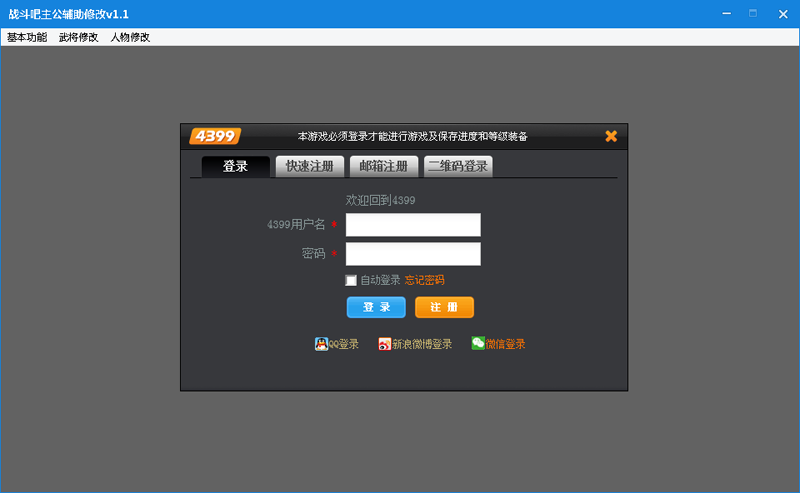Click into the 密码 input field
The image size is (800, 493).
(x=413, y=254)
